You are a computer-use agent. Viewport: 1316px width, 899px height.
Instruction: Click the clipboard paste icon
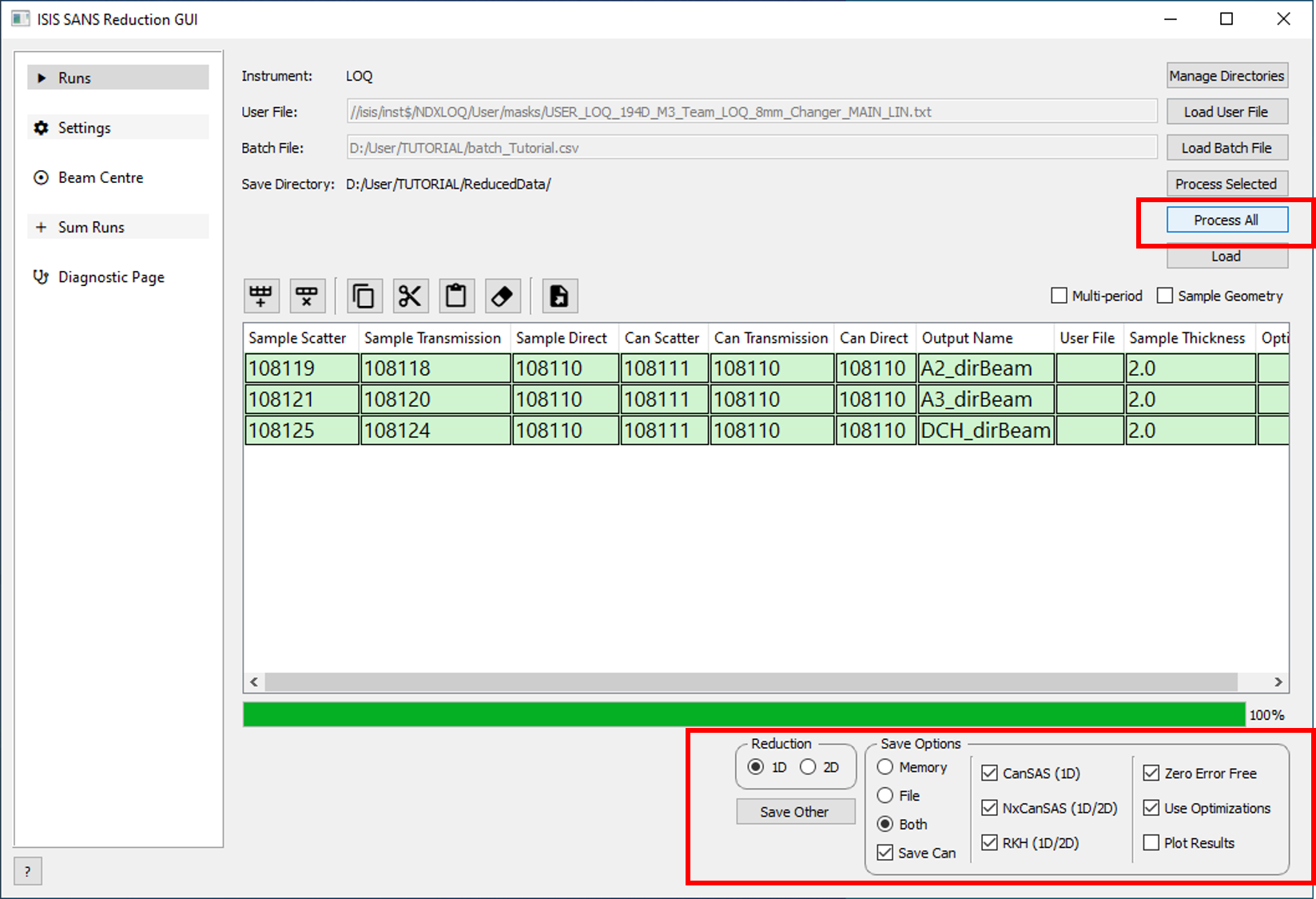pos(456,296)
